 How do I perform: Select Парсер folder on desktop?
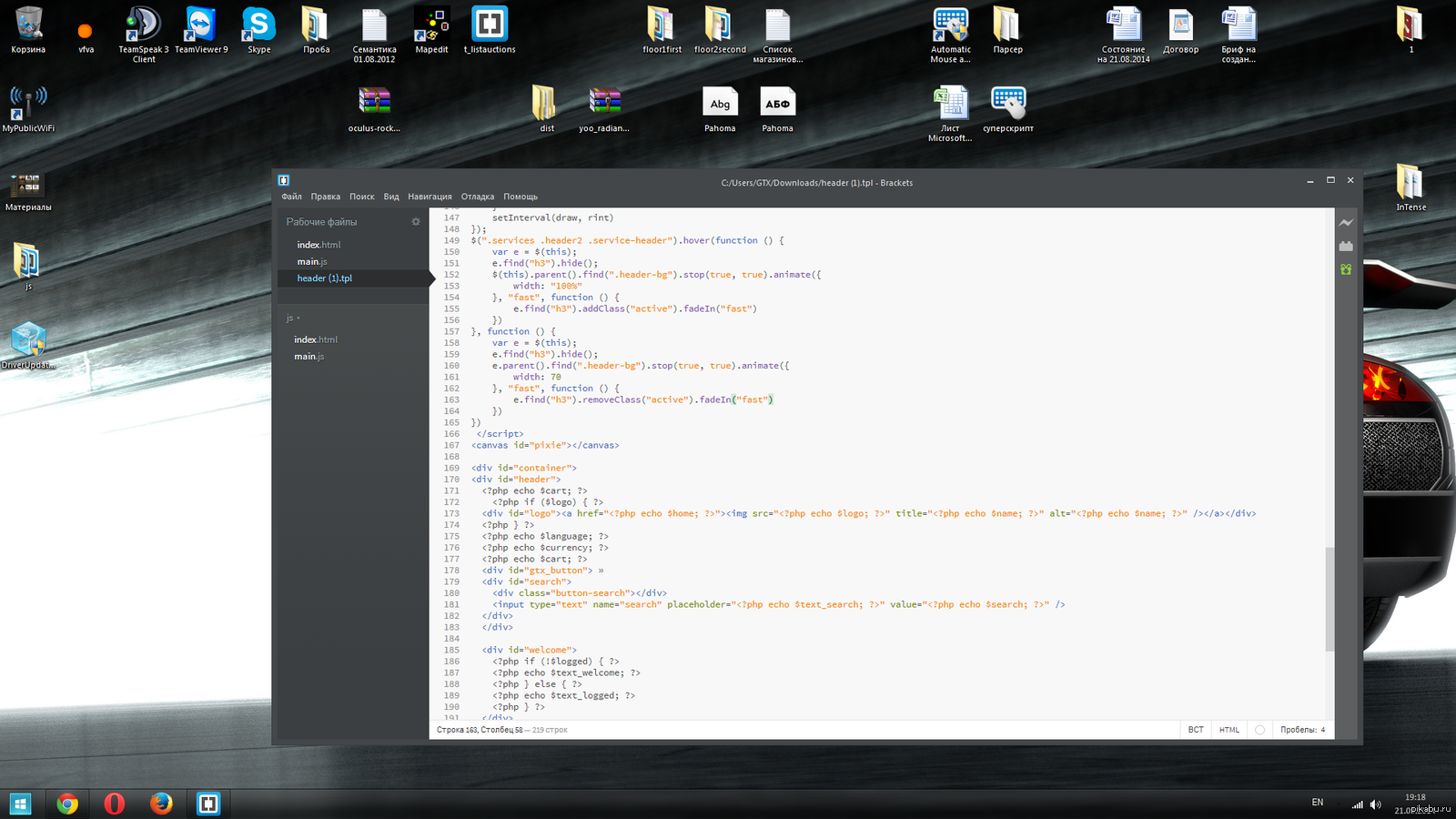[1007, 30]
